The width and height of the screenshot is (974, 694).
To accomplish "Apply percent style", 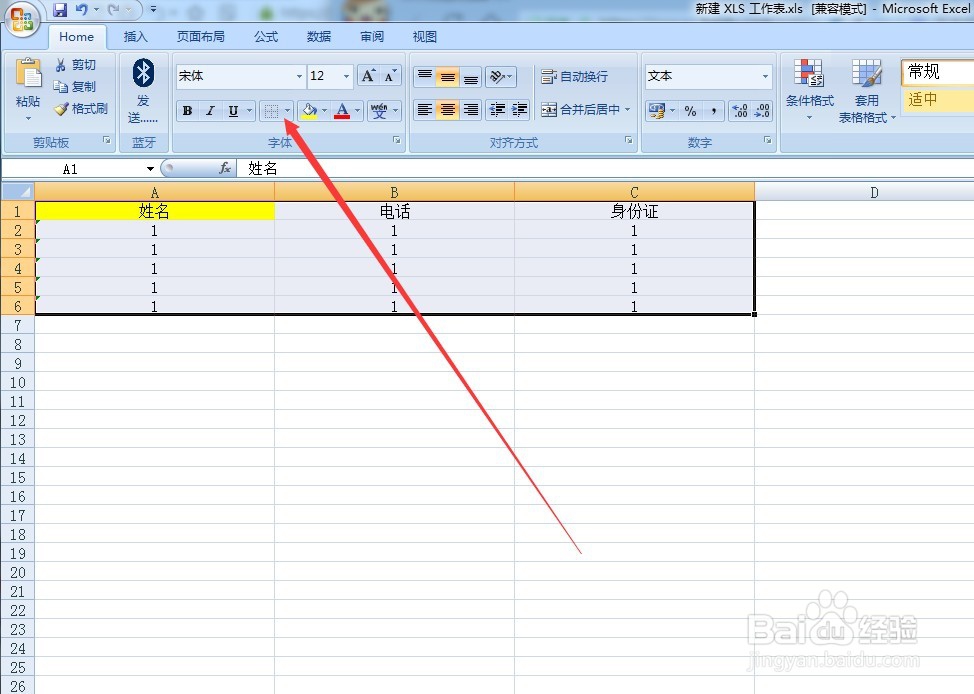I will pyautogui.click(x=690, y=111).
